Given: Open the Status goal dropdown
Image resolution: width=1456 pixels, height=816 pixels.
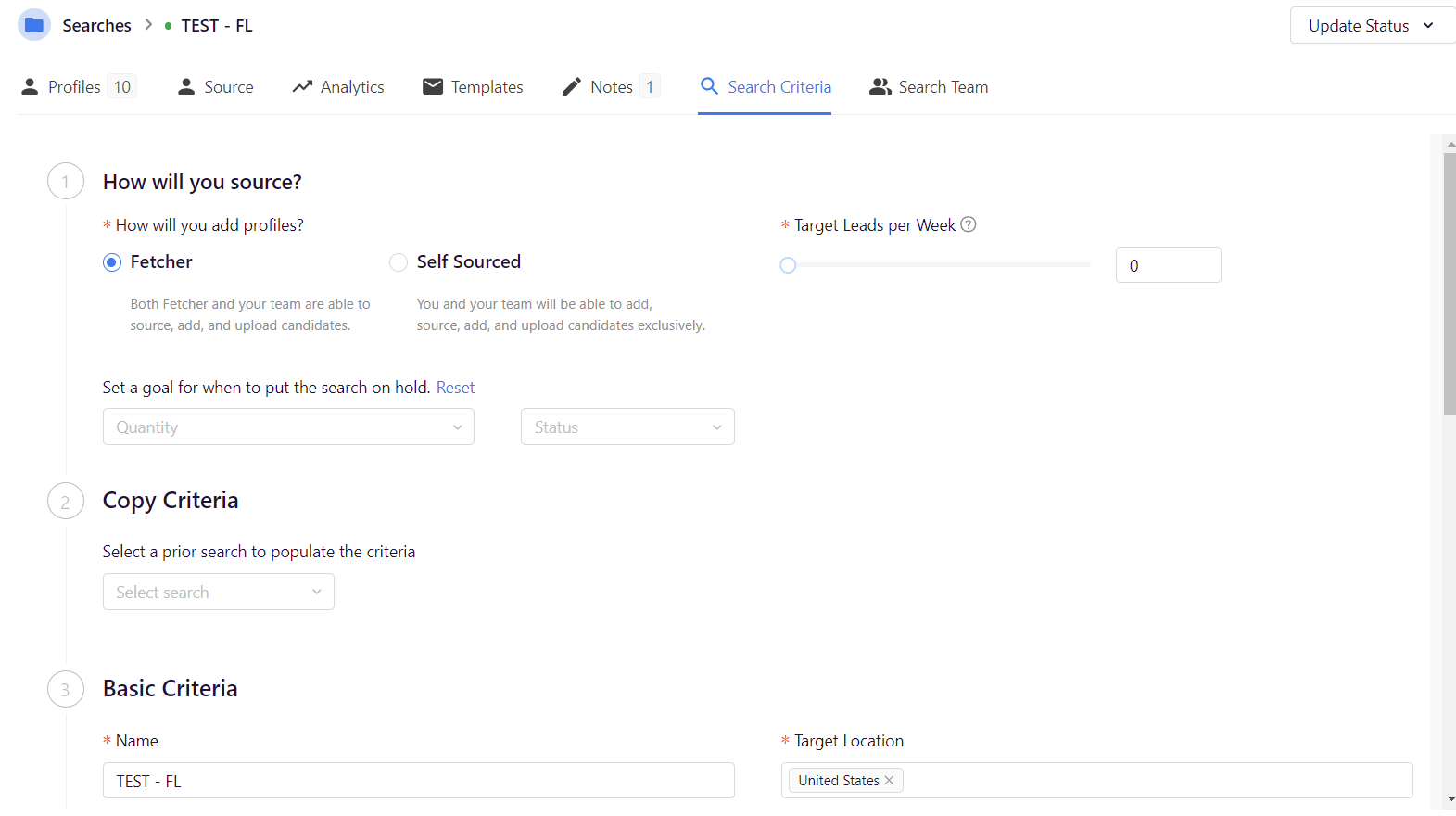Looking at the screenshot, I should pos(627,427).
